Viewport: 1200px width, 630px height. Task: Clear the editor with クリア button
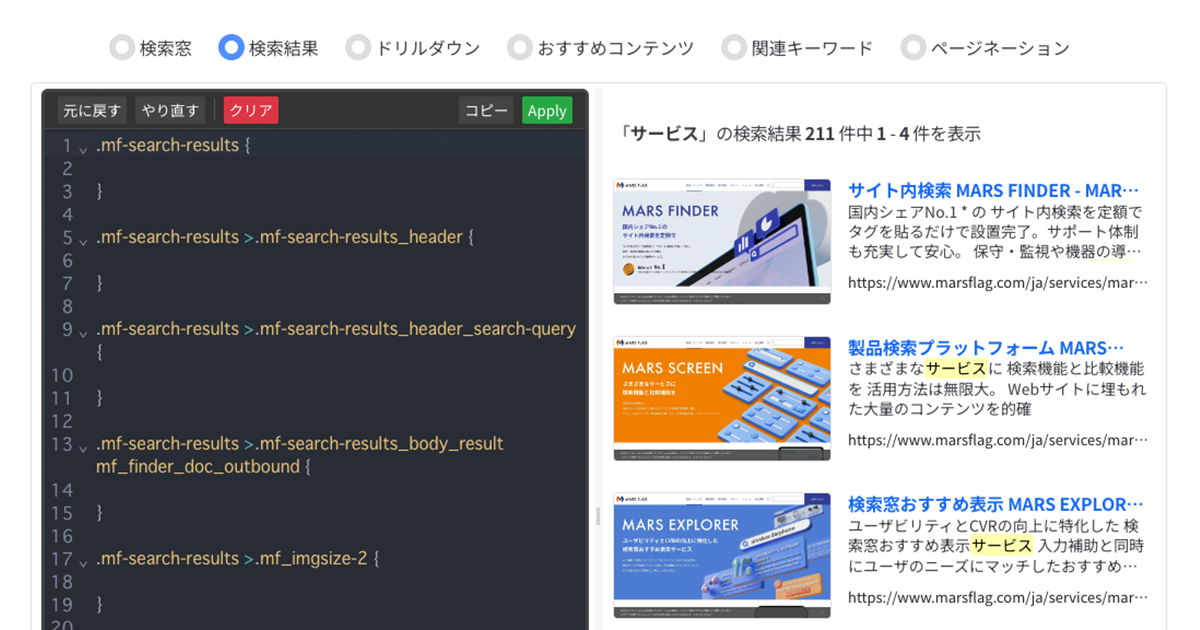[x=251, y=110]
